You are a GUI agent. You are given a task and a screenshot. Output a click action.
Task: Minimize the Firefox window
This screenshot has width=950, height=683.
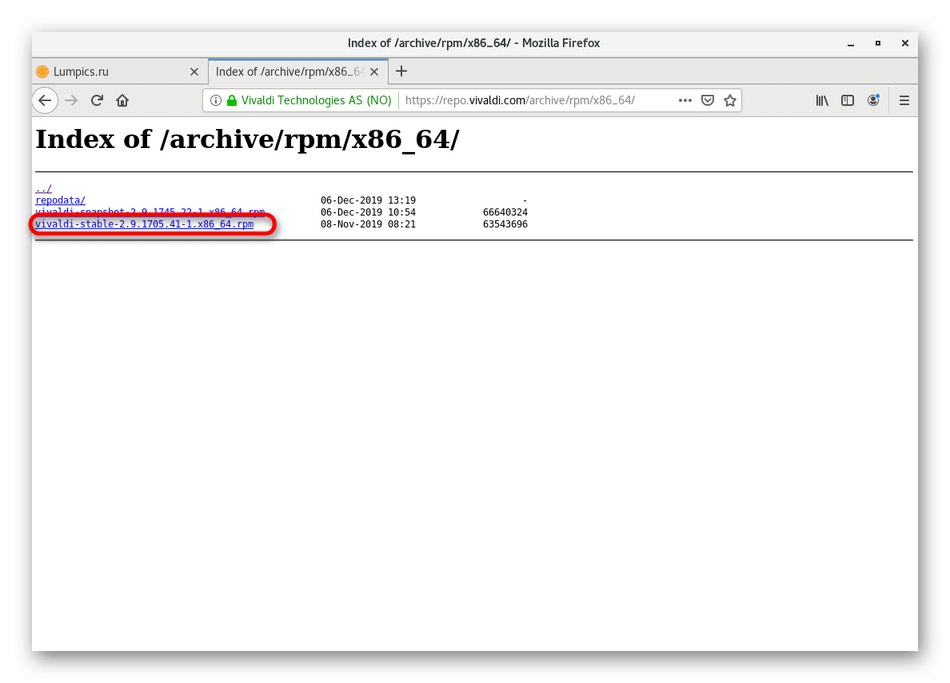tap(851, 44)
